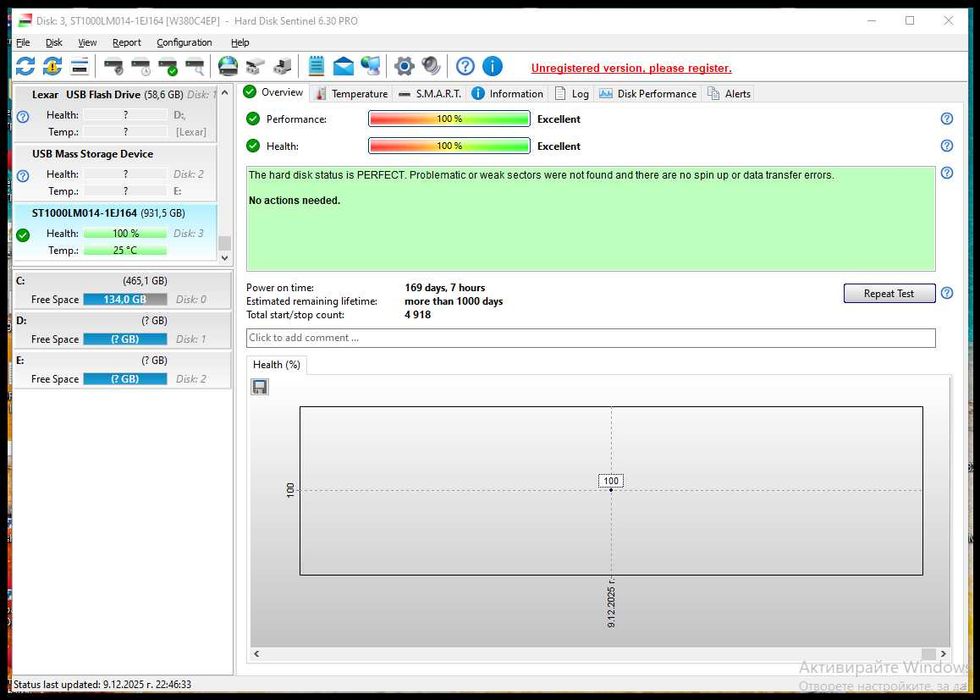The width and height of the screenshot is (980, 700).
Task: Click the floppy disk save icon above graph
Action: coord(259,388)
